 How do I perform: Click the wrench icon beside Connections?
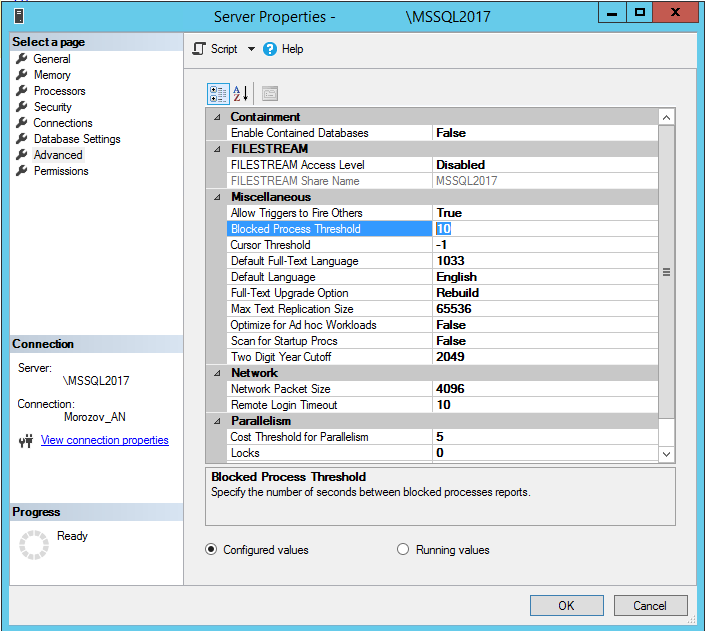pos(22,122)
